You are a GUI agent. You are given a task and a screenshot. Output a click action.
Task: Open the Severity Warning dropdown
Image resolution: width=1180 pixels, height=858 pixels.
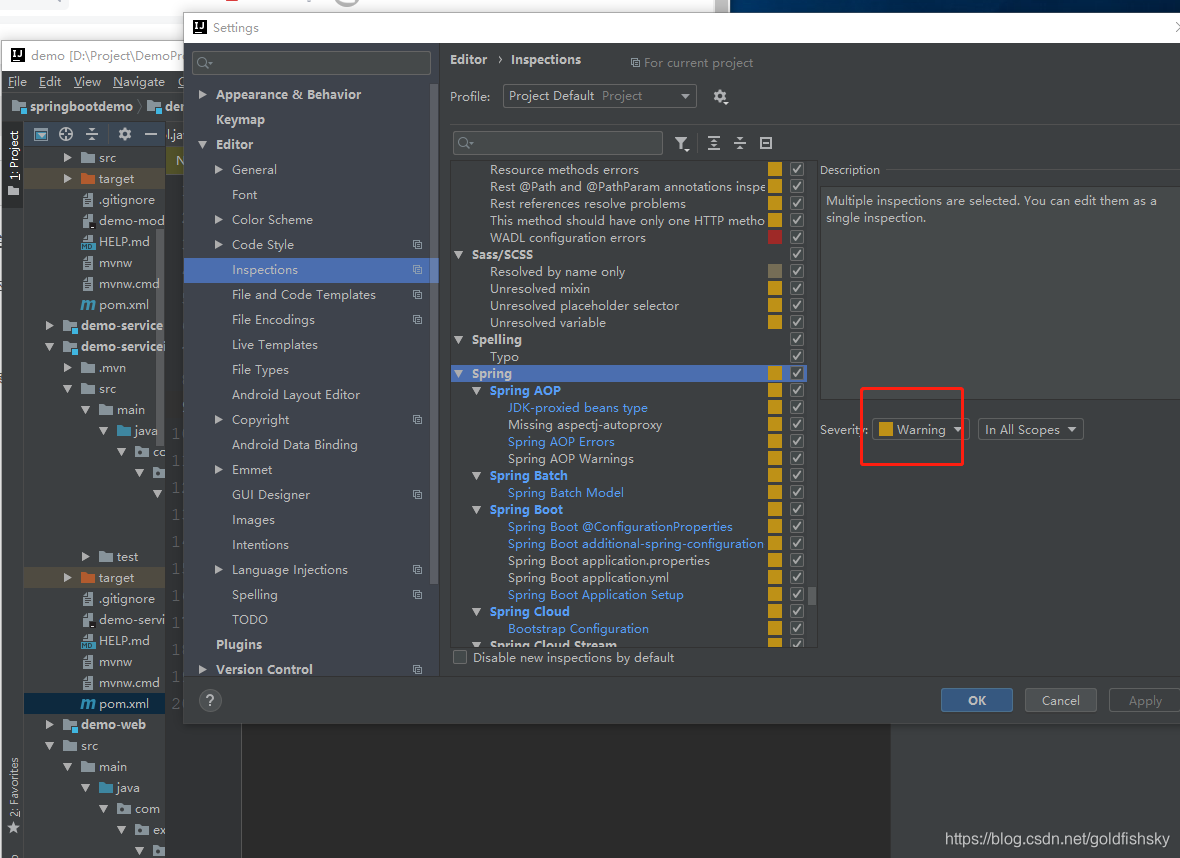(920, 429)
